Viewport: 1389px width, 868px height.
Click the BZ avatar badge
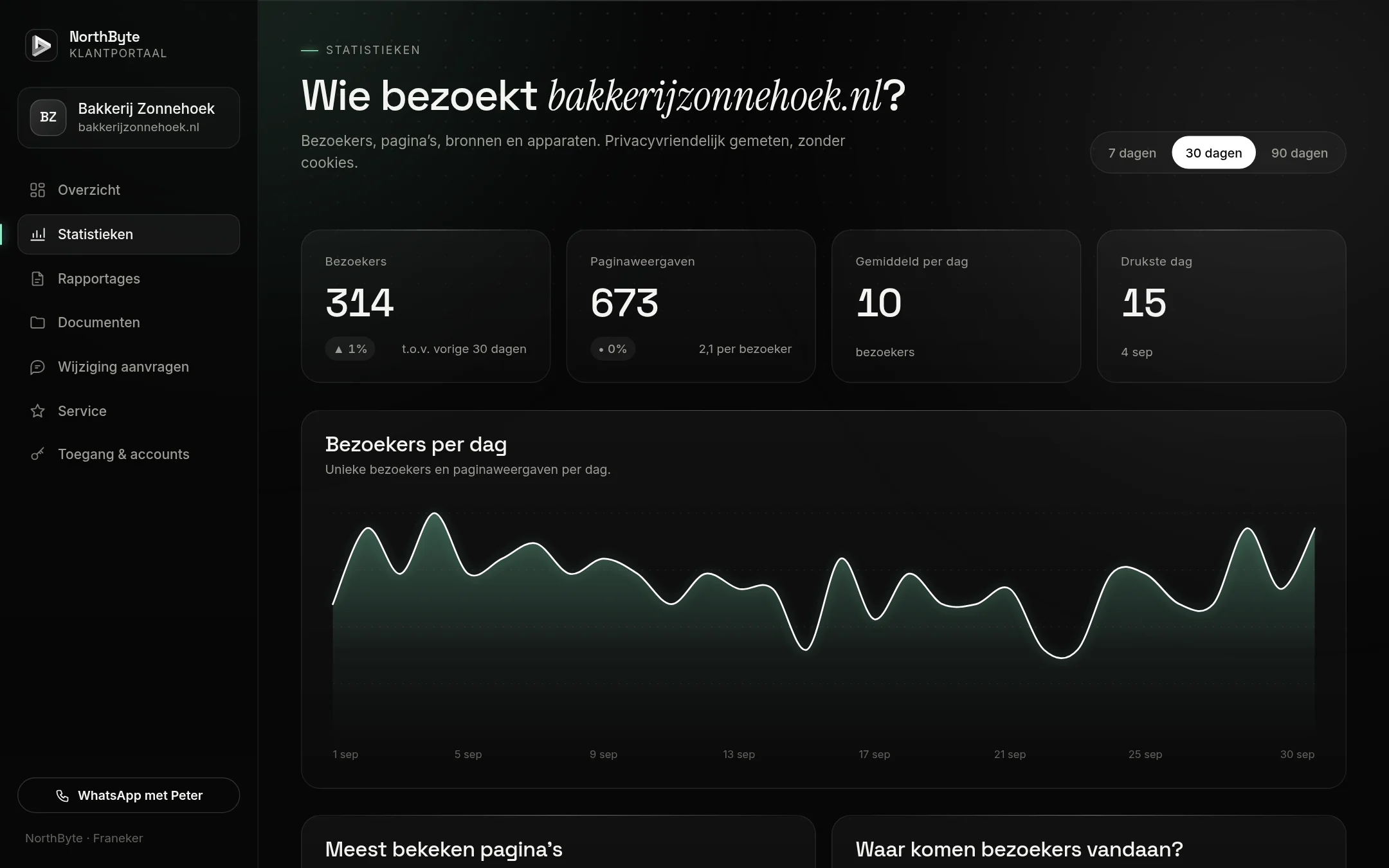pyautogui.click(x=48, y=117)
